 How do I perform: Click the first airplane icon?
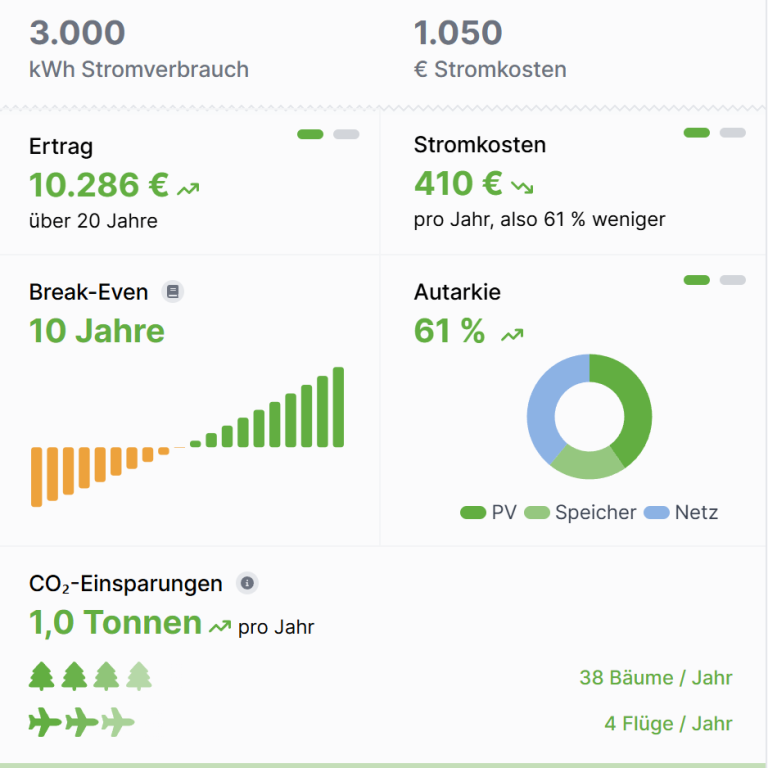[x=45, y=722]
